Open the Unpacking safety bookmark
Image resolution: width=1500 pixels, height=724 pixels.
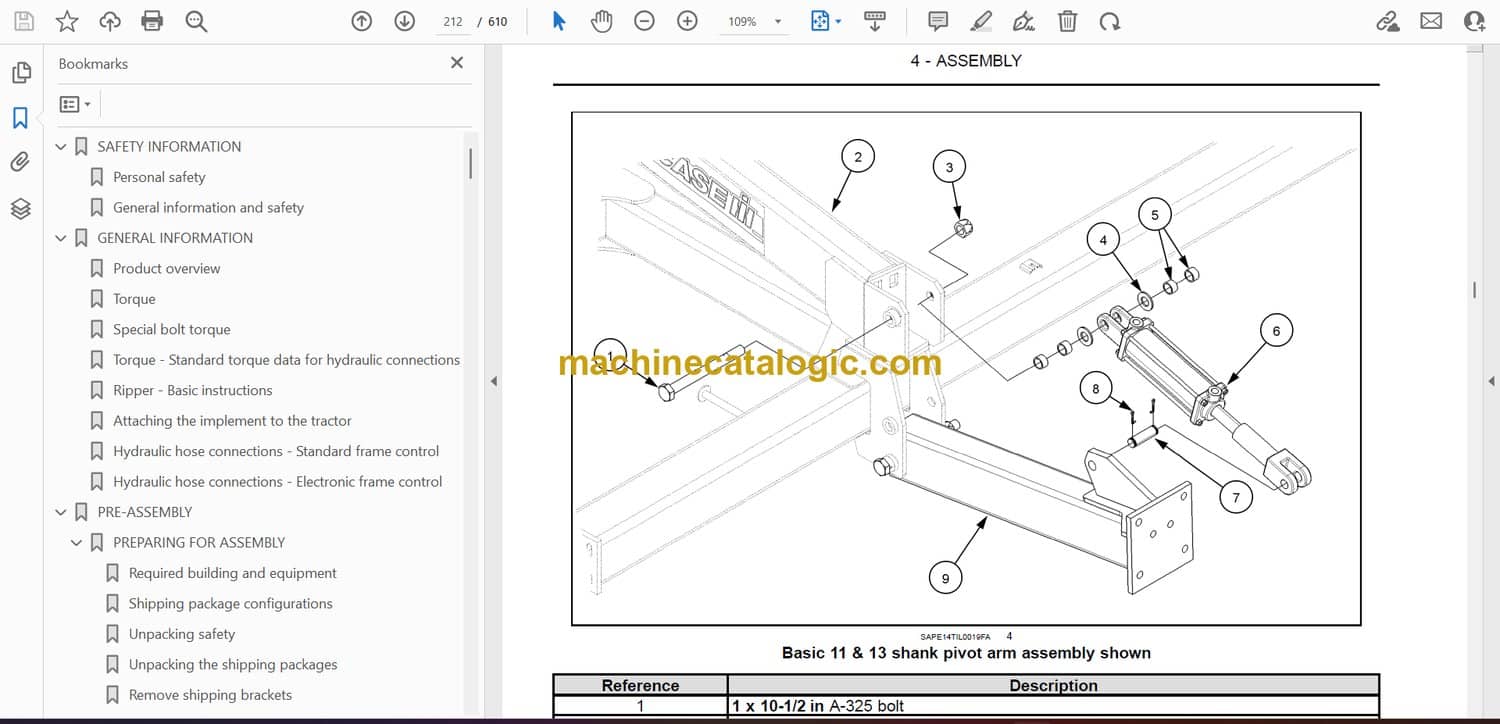[182, 634]
